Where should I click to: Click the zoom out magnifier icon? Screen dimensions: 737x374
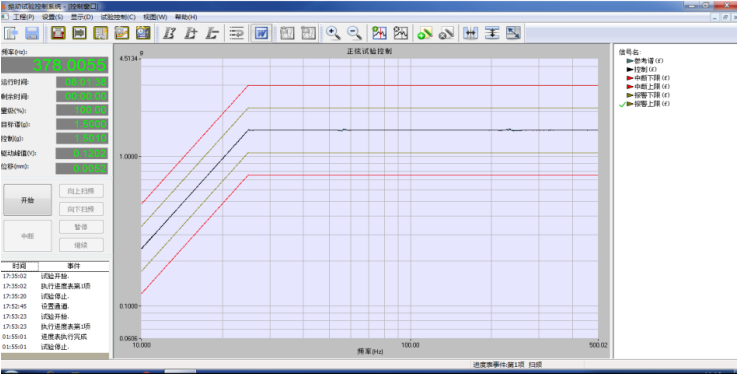point(354,33)
